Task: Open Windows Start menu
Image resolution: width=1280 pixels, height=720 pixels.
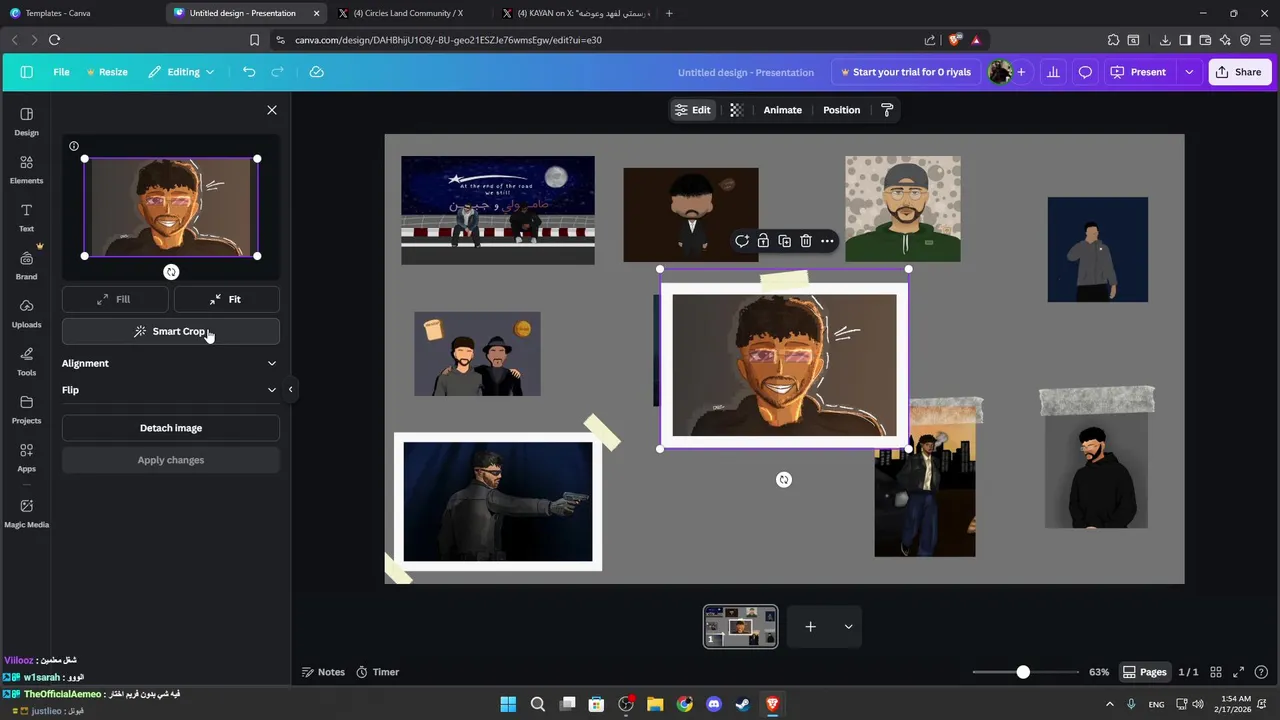Action: click(x=508, y=704)
